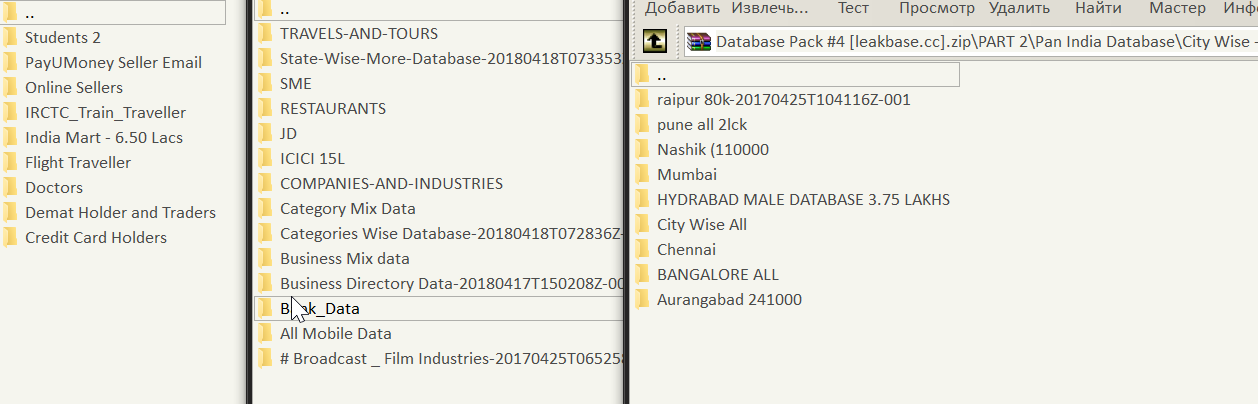Click the folder icon beside 'JD'
Viewport: 1258px width, 404px height.
coord(265,133)
